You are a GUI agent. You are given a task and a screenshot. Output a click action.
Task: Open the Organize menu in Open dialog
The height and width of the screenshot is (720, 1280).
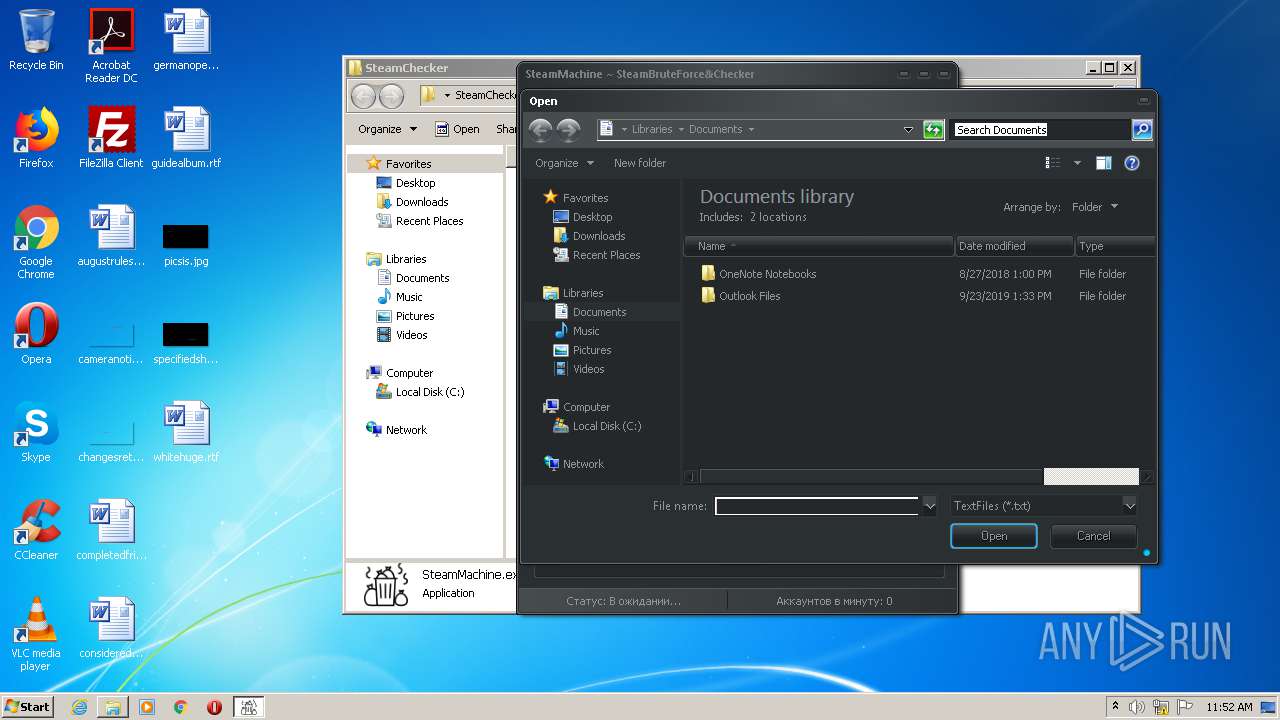pos(564,163)
